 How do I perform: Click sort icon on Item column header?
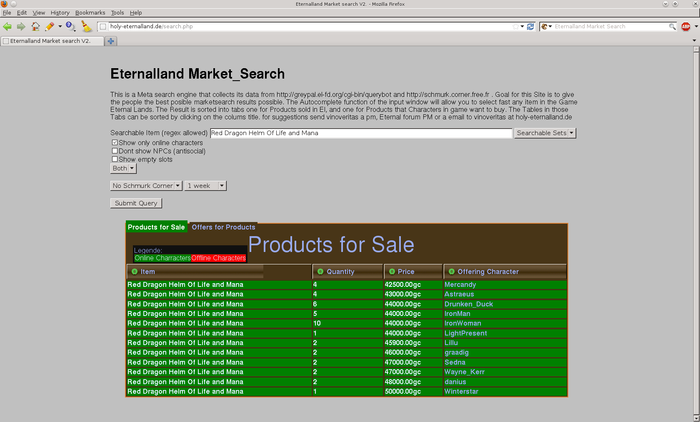pyautogui.click(x=134, y=272)
